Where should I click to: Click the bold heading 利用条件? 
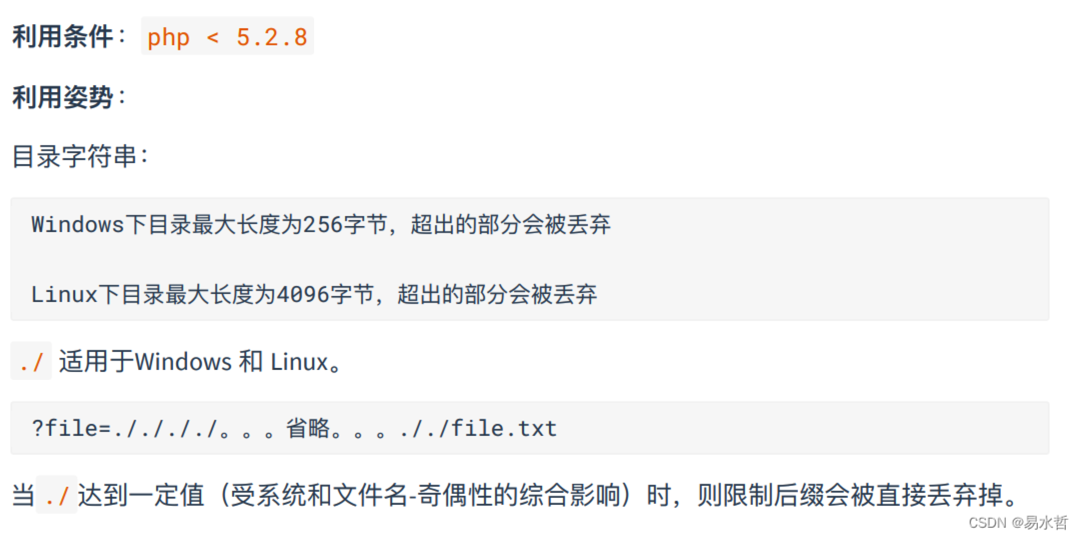click(62, 37)
